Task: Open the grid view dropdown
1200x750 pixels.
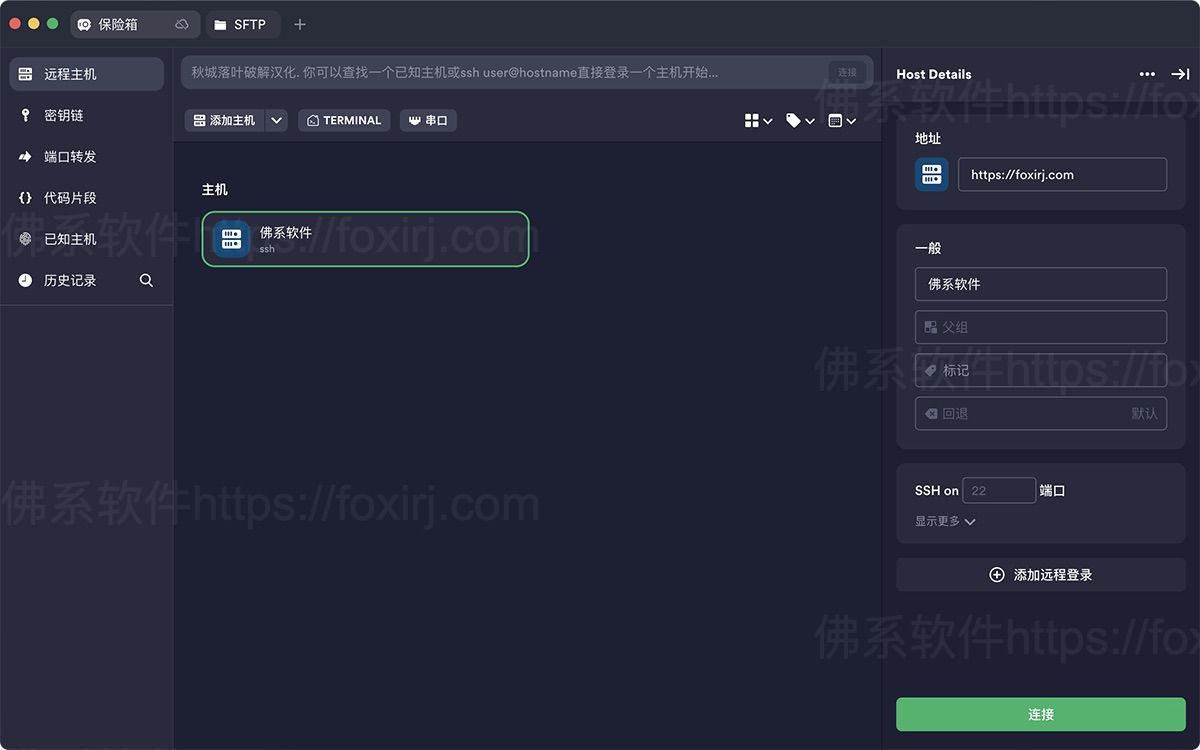Action: [757, 120]
